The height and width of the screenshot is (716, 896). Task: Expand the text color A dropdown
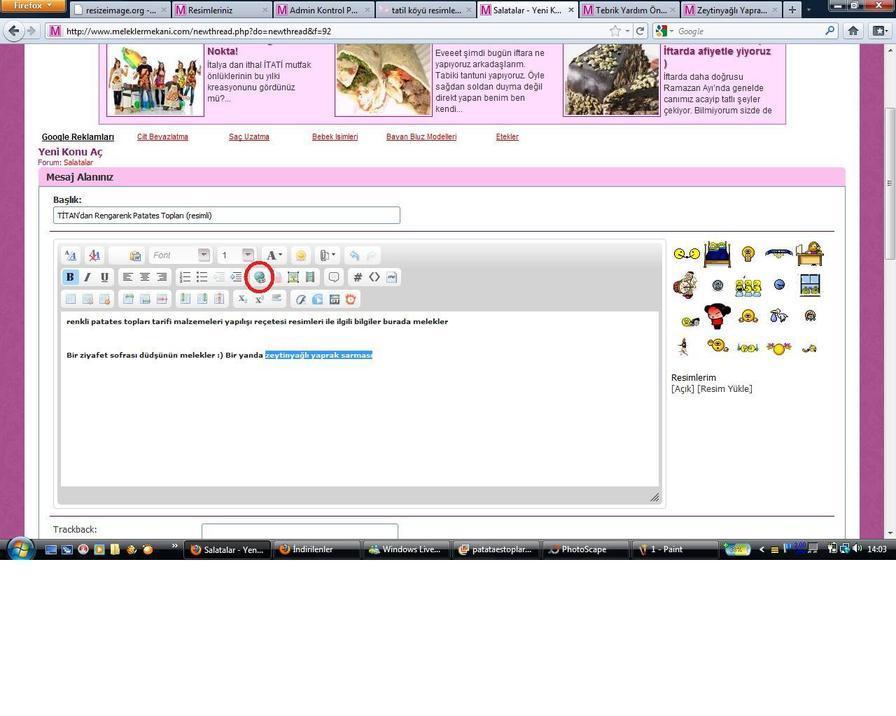point(274,256)
